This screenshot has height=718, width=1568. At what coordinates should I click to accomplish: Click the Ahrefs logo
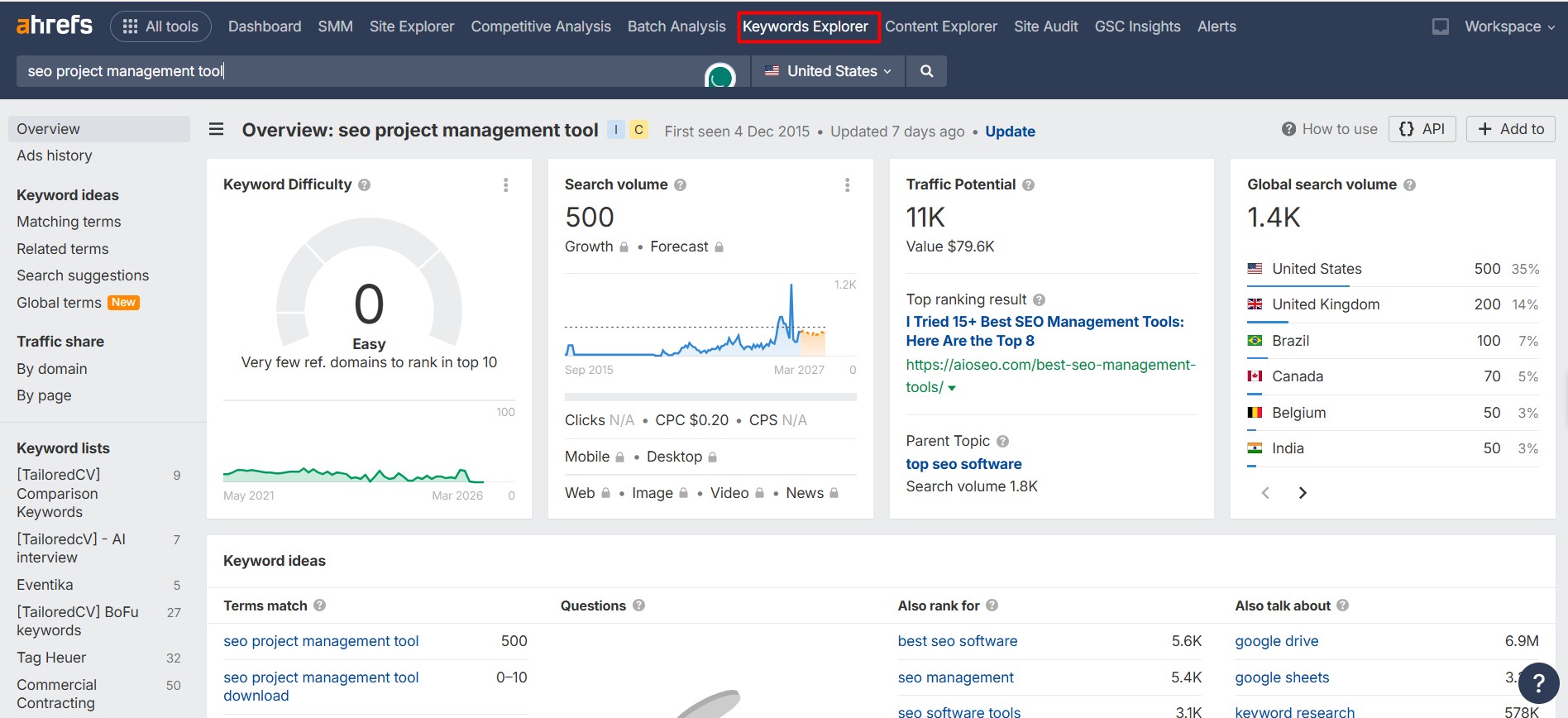(x=55, y=26)
